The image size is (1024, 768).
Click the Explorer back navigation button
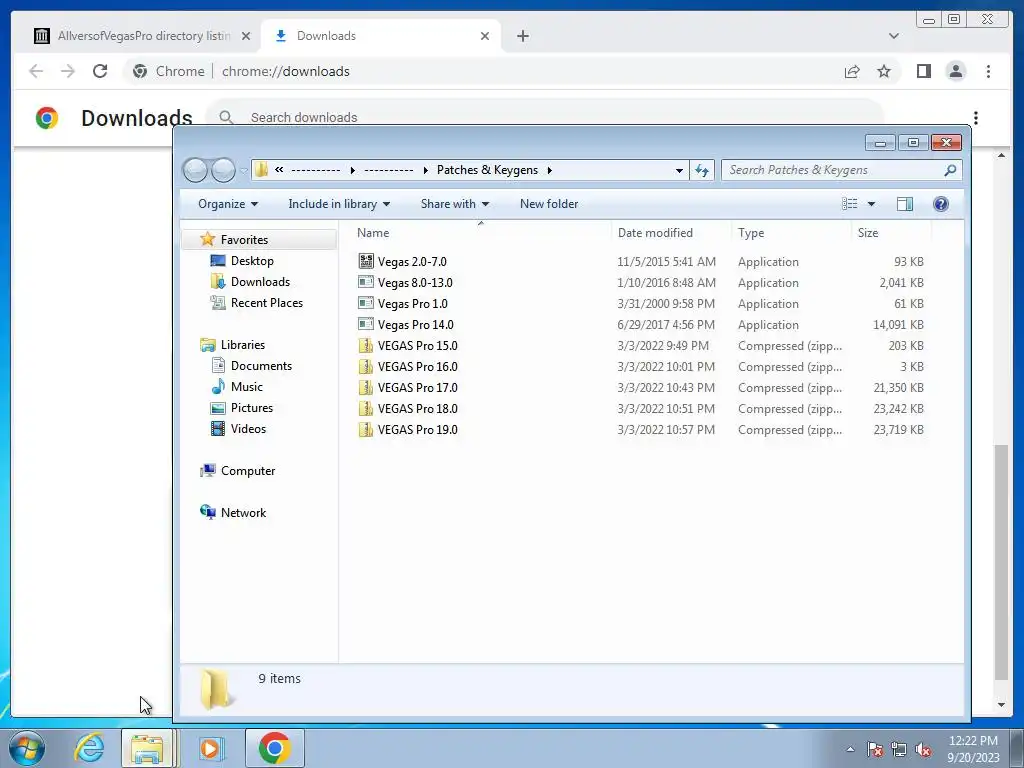pos(195,170)
